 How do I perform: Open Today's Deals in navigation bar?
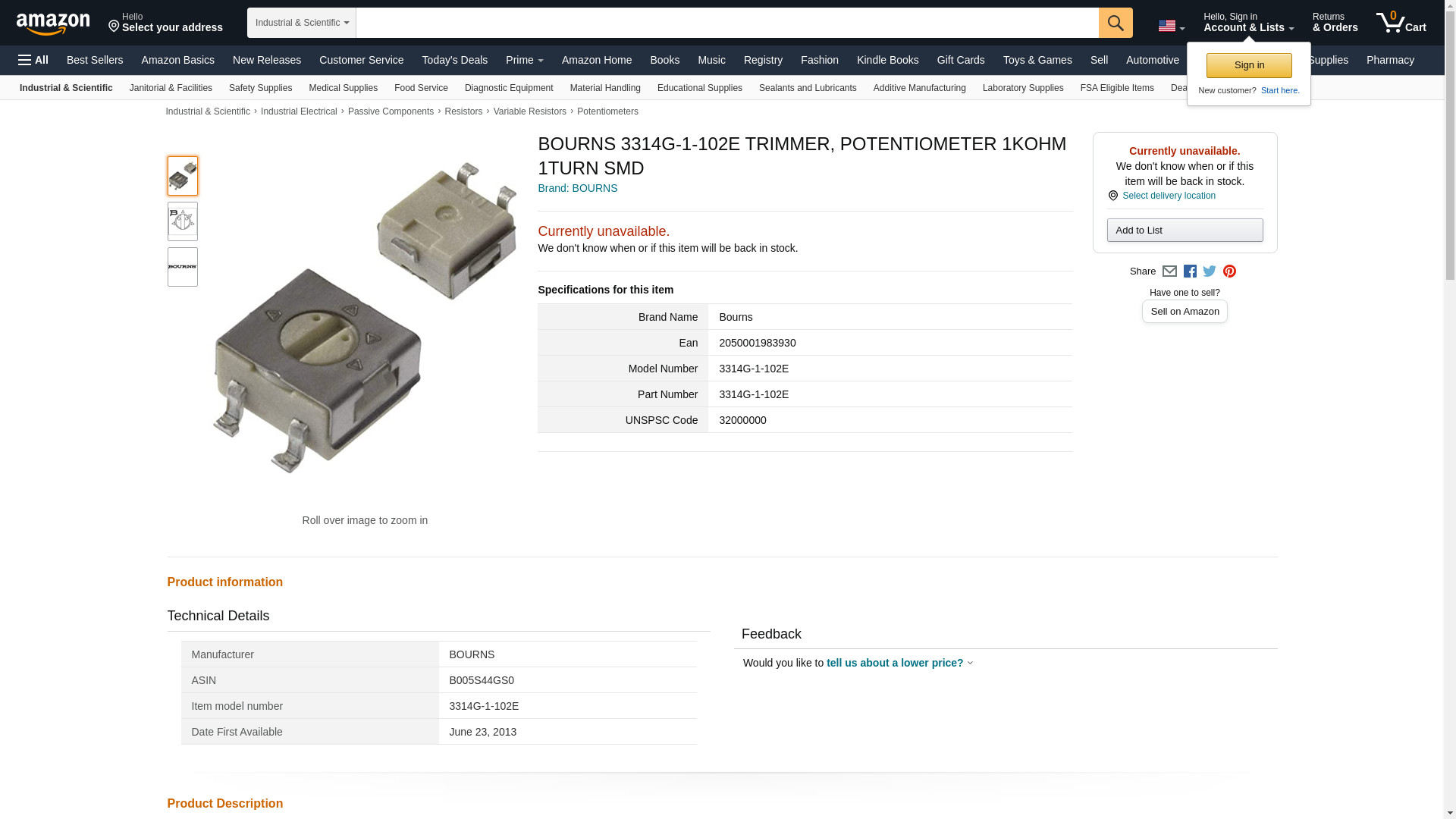pos(454,60)
